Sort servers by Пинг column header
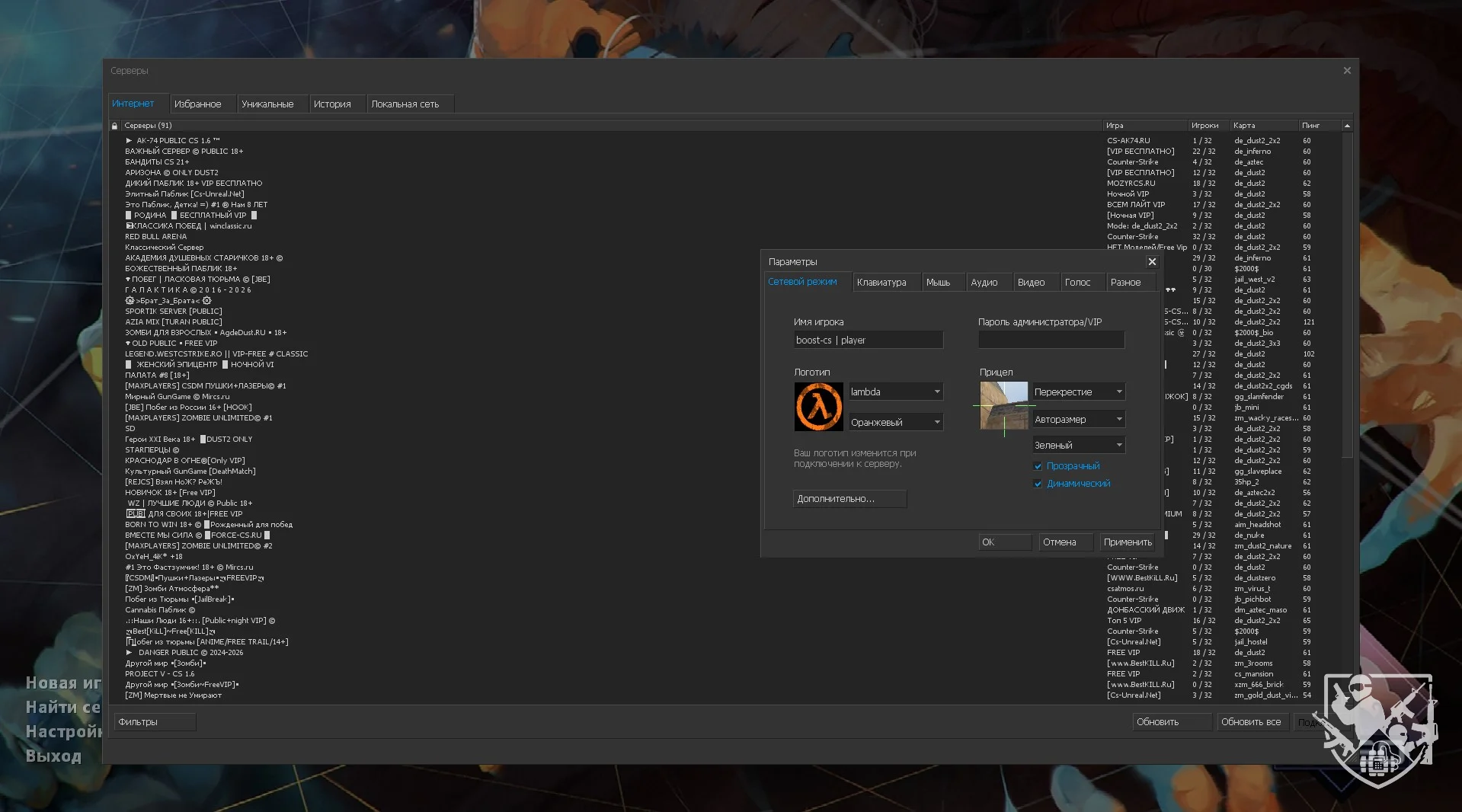 pos(1310,126)
